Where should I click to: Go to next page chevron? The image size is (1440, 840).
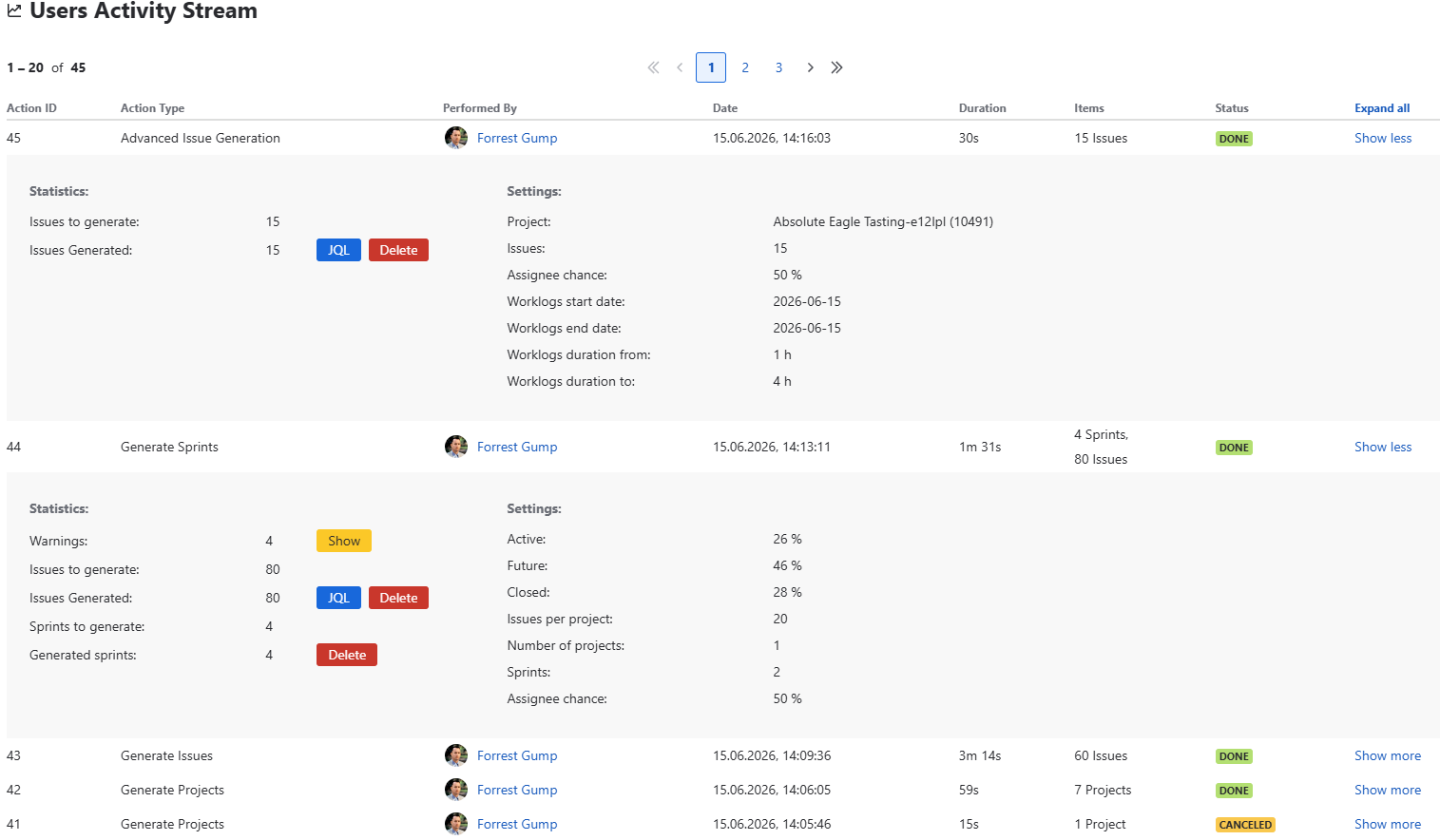[810, 67]
